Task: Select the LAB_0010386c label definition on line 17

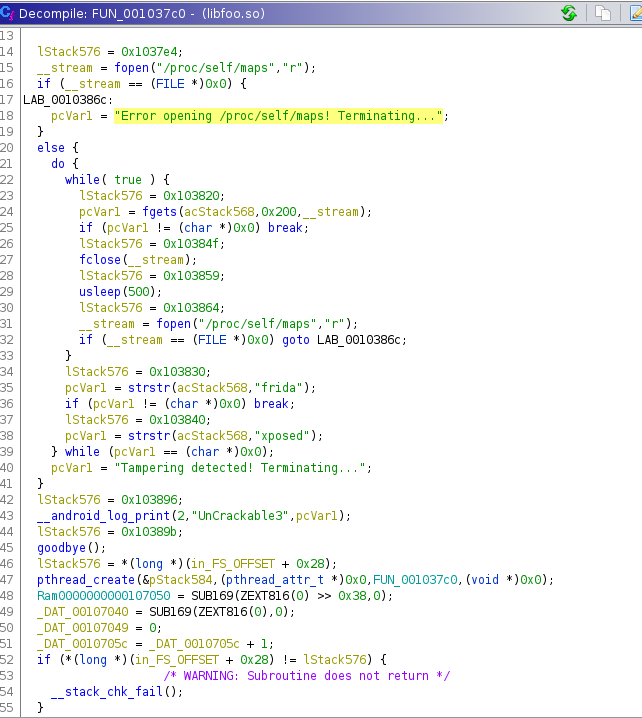Action: click(x=56, y=100)
